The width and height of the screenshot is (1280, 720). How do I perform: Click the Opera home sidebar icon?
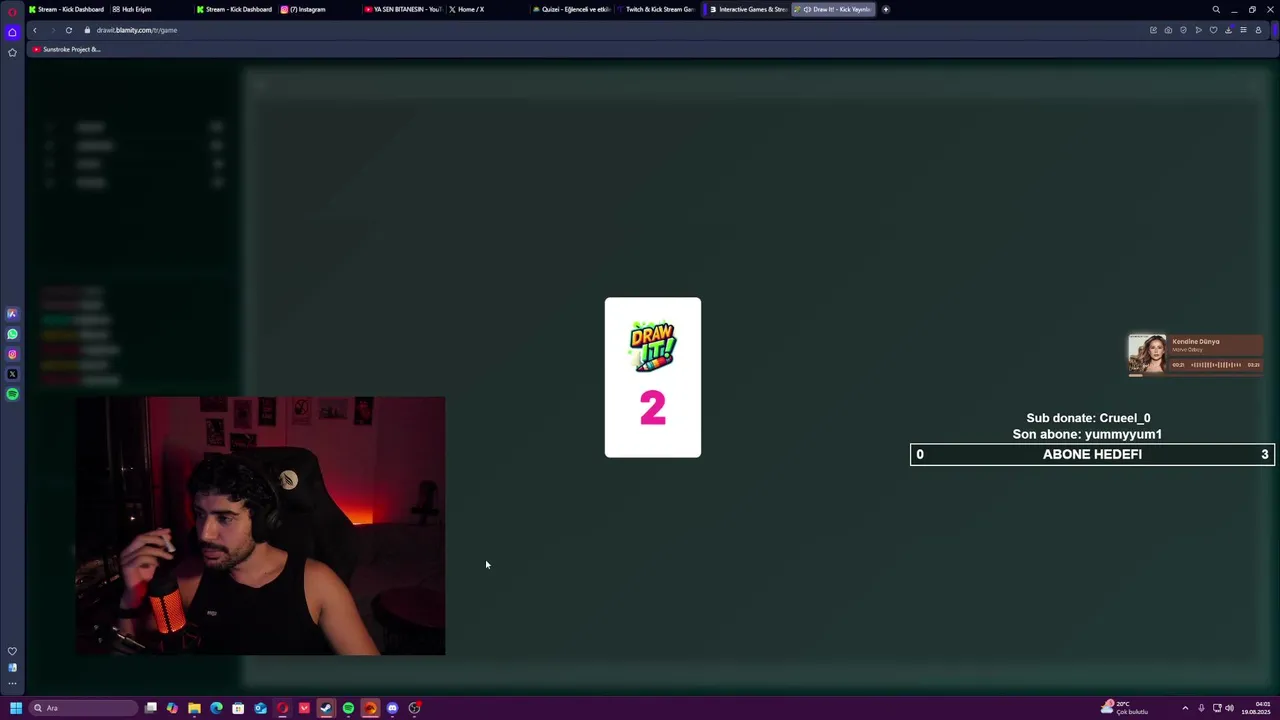pyautogui.click(x=12, y=32)
